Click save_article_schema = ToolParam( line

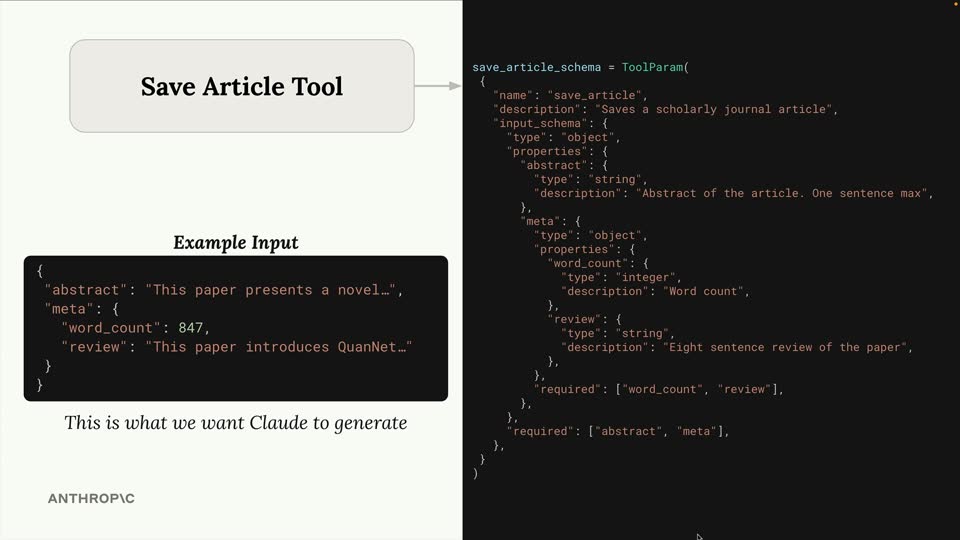click(x=580, y=67)
